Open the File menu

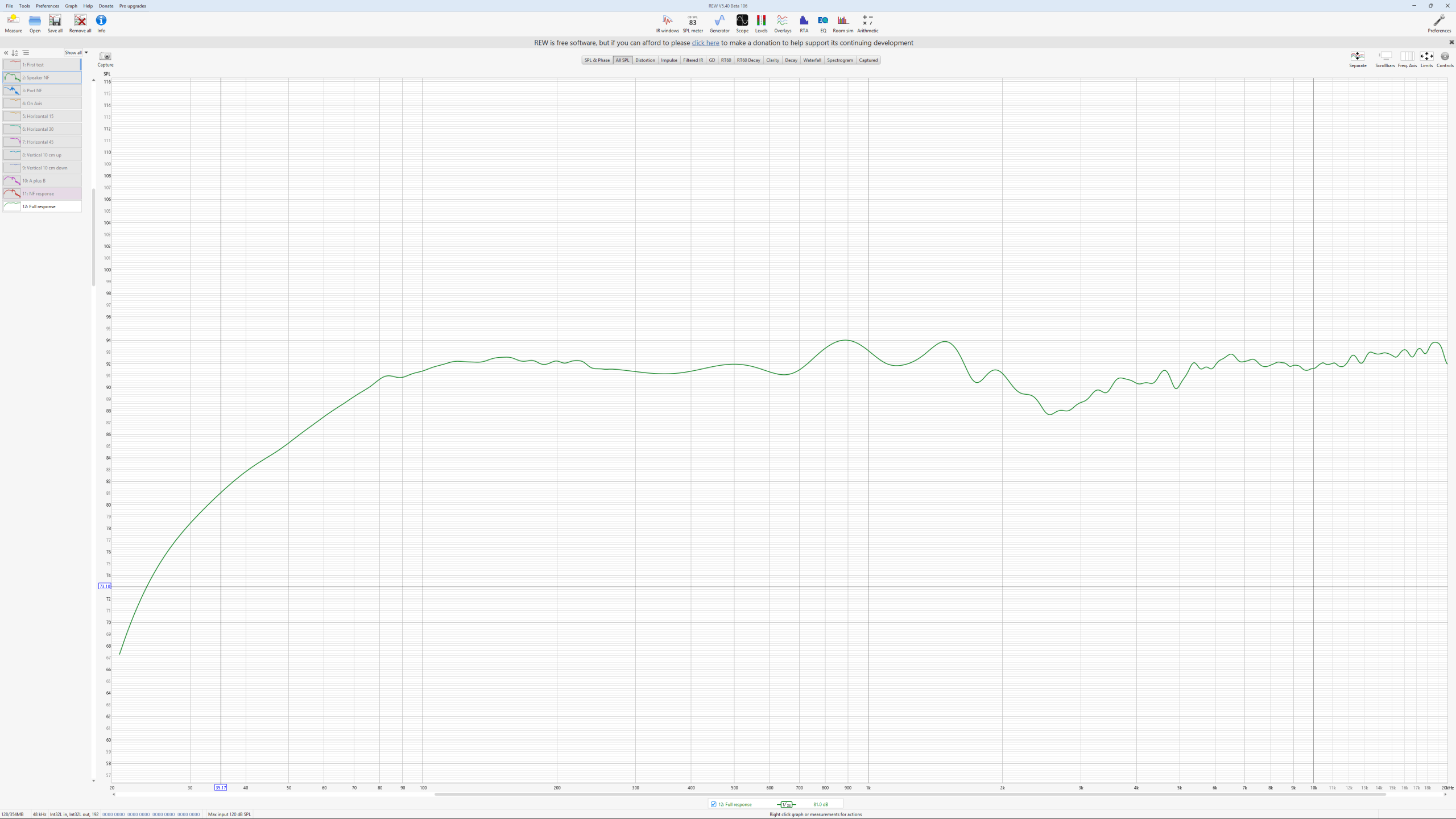[x=9, y=6]
